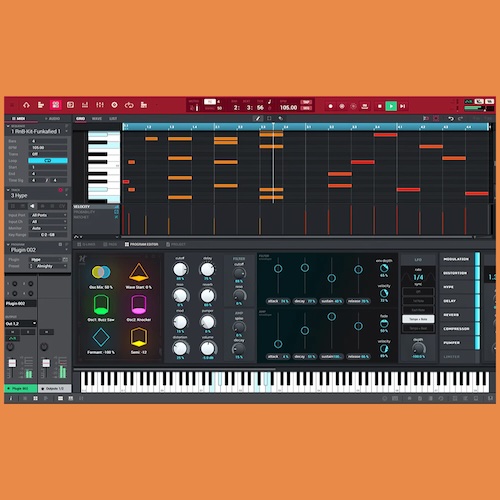This screenshot has width=500, height=500.
Task: Toggle the red track record-arm circle
Action: (x=60, y=190)
